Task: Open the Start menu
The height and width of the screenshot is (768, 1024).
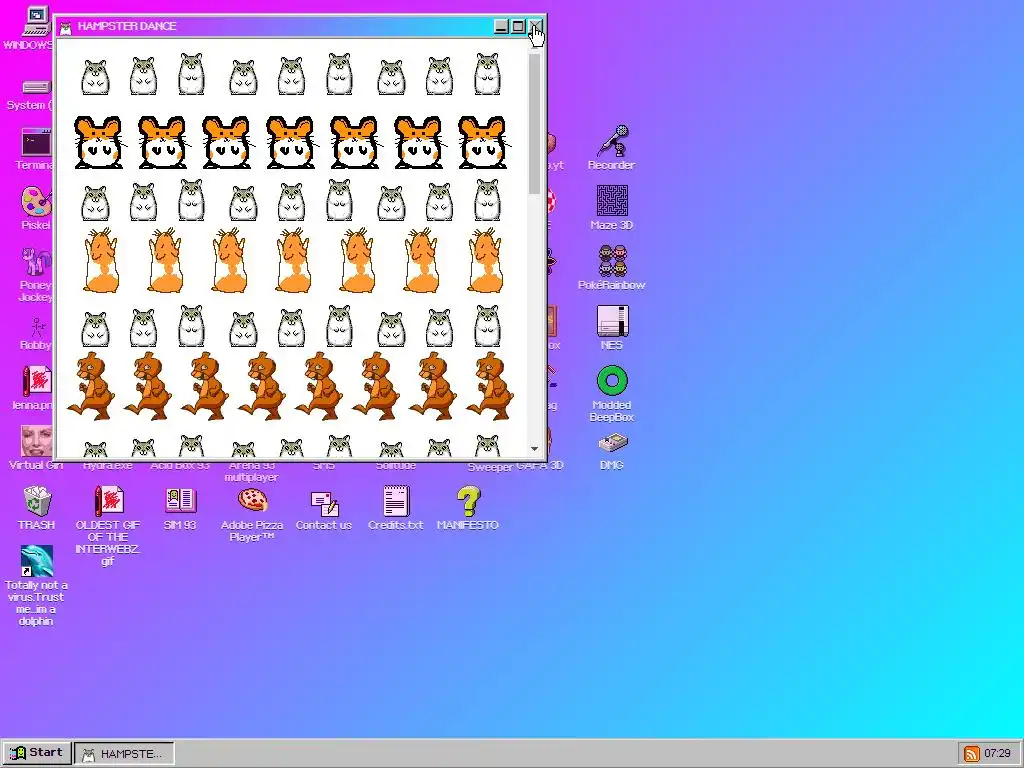Action: (x=37, y=753)
